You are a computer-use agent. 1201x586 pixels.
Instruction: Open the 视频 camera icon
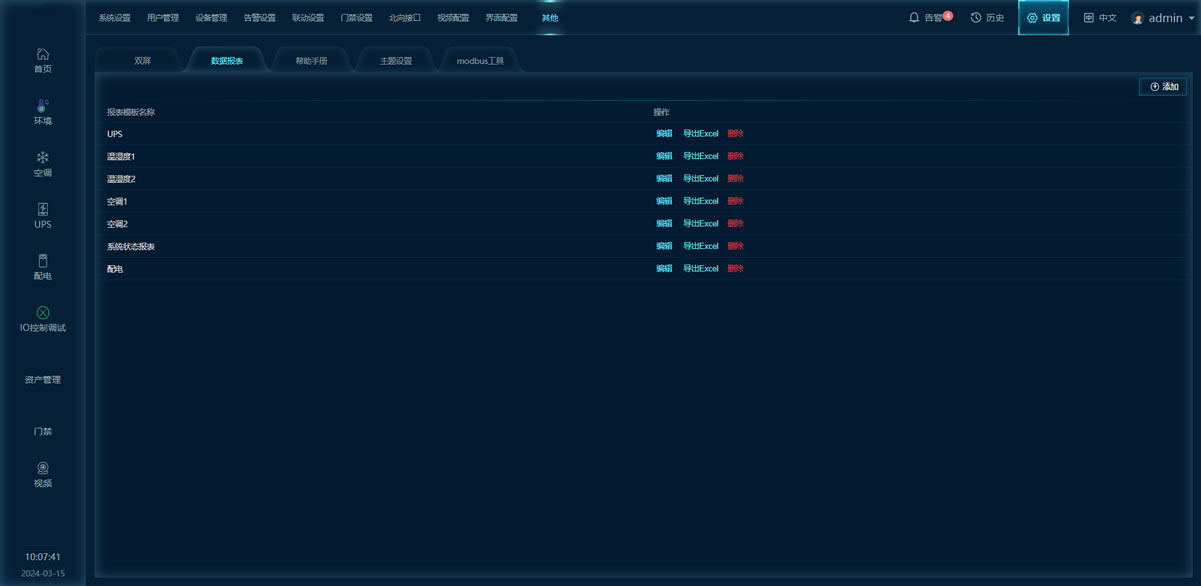tap(42, 468)
